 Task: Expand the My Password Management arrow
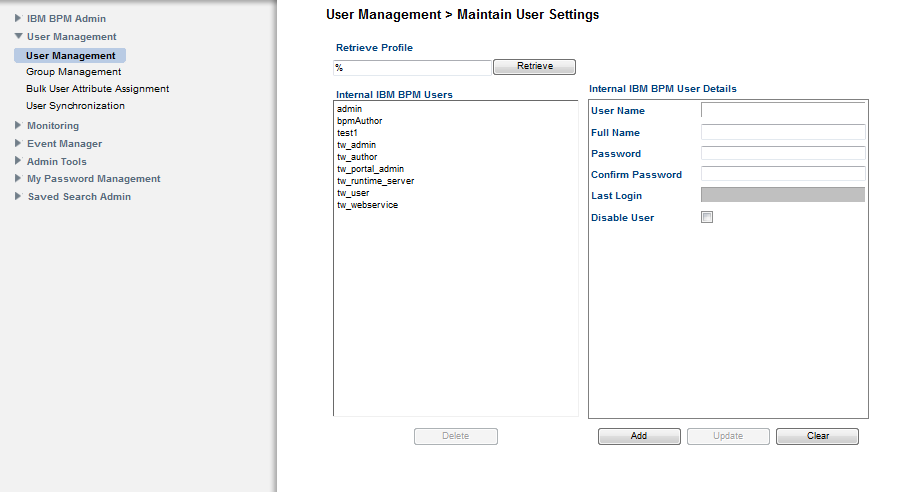[18, 178]
